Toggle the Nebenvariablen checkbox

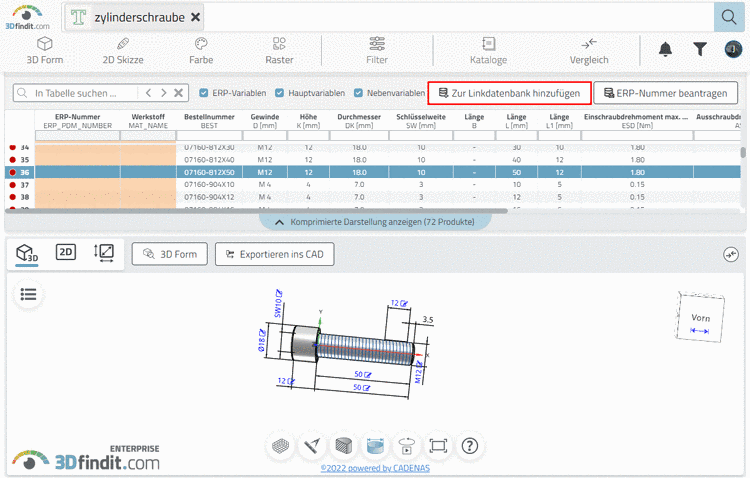pyautogui.click(x=358, y=93)
